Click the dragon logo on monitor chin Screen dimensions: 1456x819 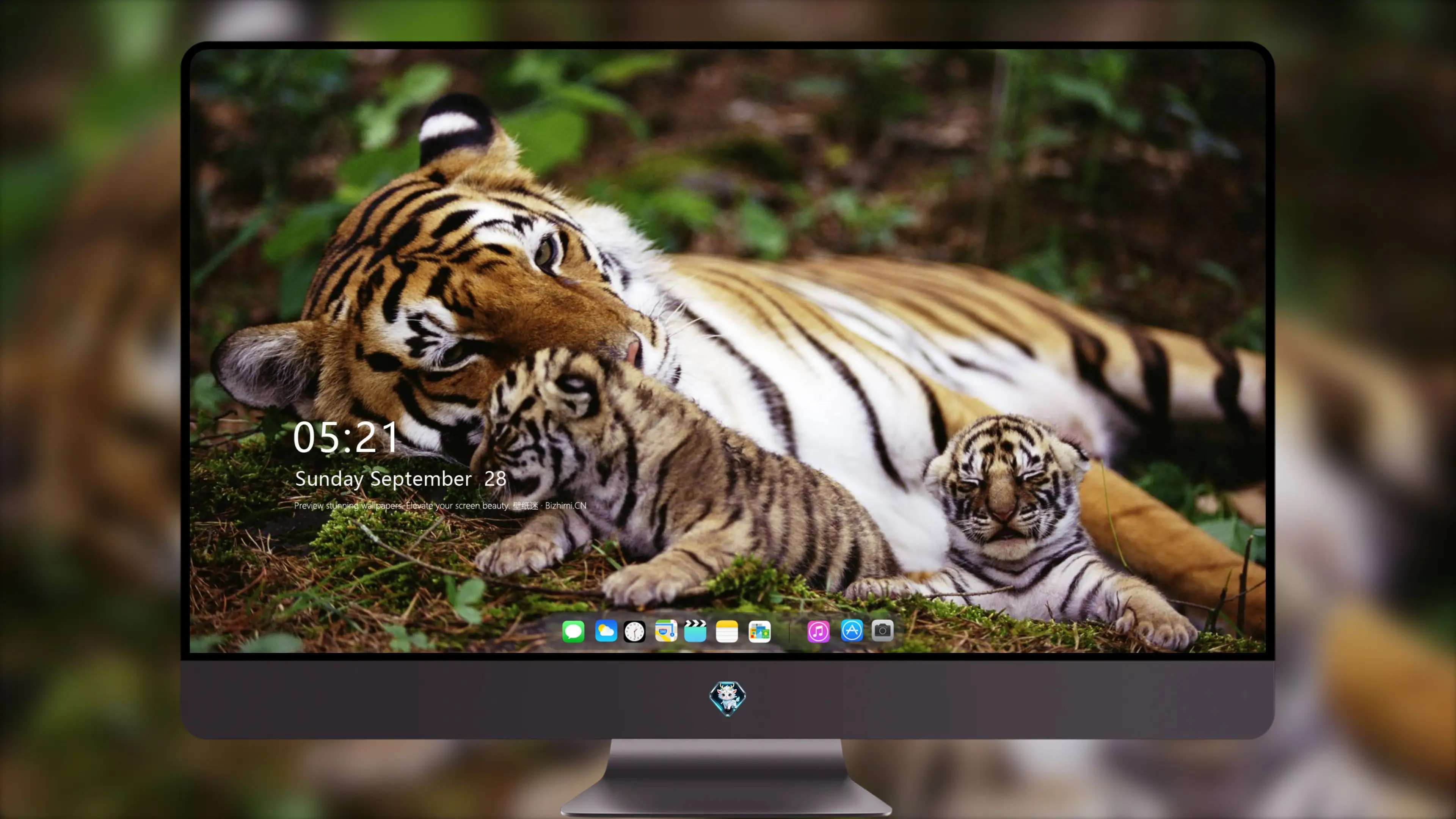point(728,698)
